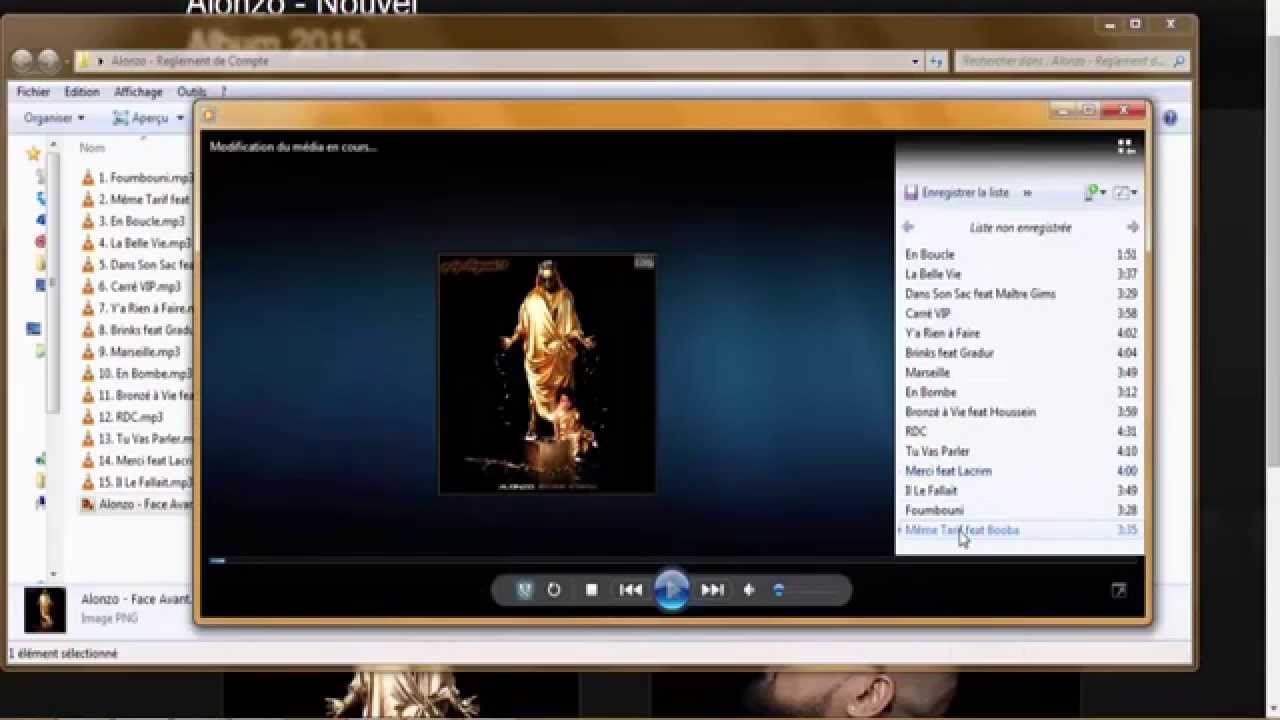Click Enregistrer la liste button
Image resolution: width=1280 pixels, height=720 pixels.
pos(957,192)
